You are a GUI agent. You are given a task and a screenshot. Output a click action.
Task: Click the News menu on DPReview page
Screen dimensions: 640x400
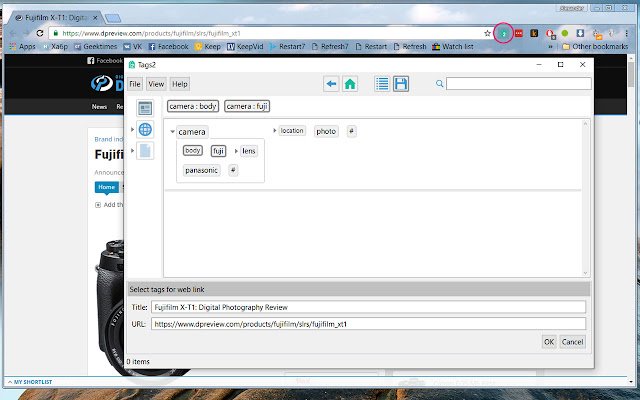point(99,107)
